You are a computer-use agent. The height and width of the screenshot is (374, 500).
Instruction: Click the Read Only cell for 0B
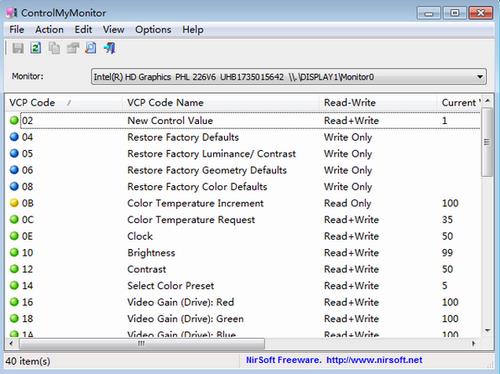[347, 203]
